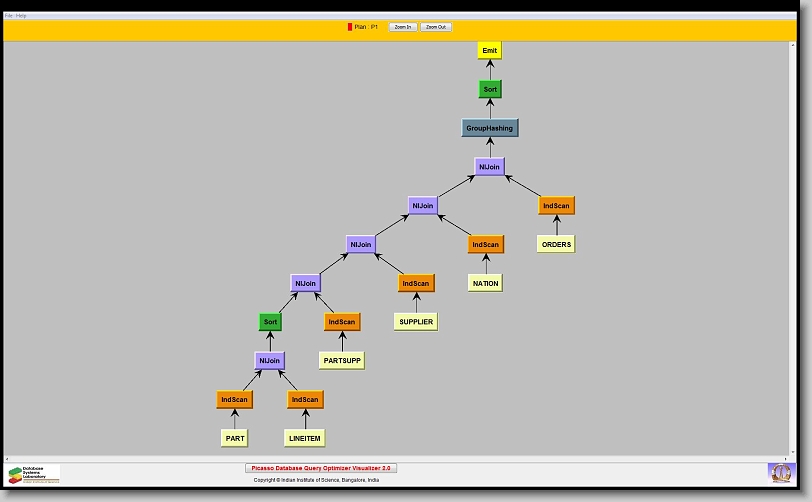Click the SUPPLIER table node
The height and width of the screenshot is (502, 812).
[x=416, y=322]
